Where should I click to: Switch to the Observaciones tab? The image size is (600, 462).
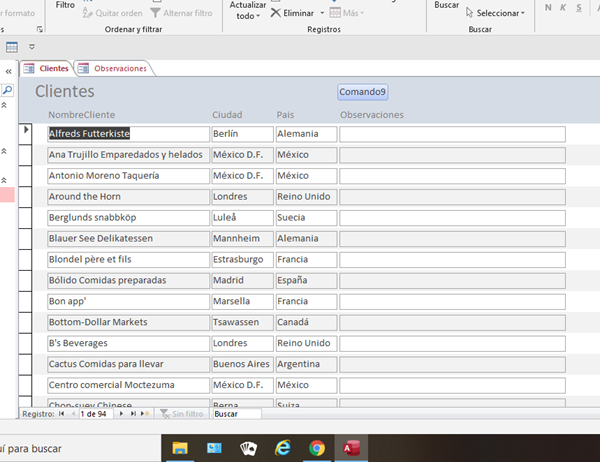tap(119, 68)
